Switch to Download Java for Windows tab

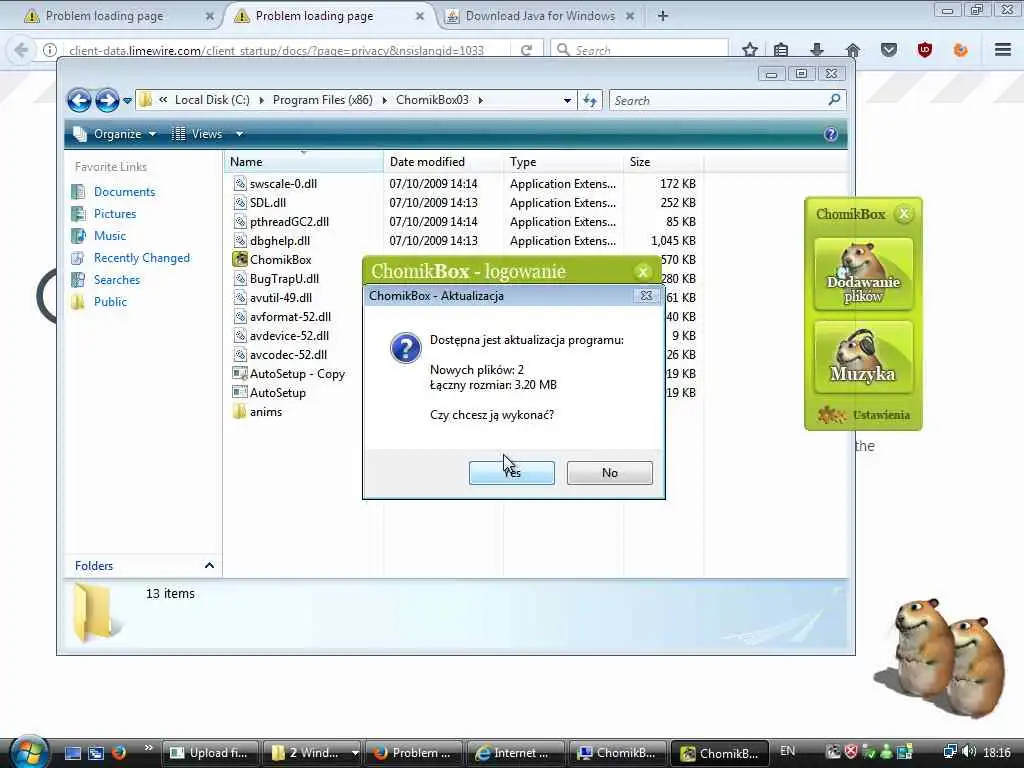click(x=540, y=16)
